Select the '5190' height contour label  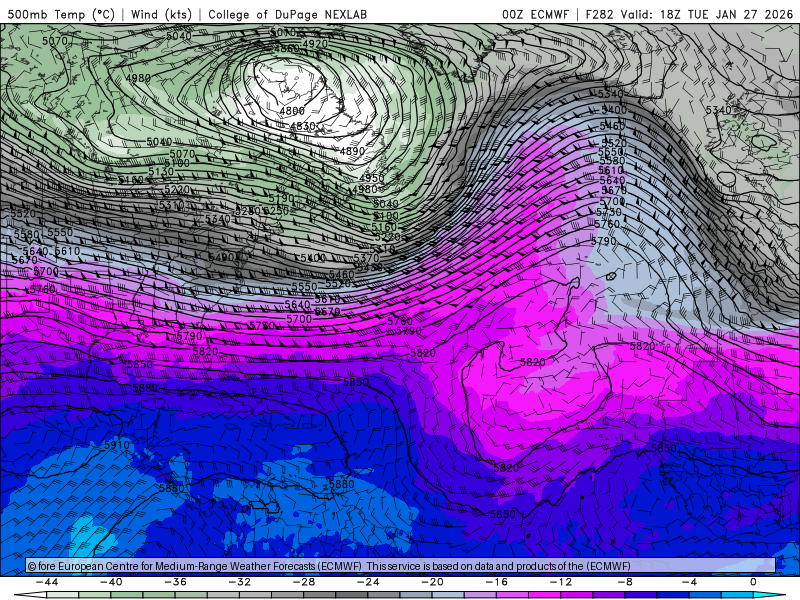282,198
